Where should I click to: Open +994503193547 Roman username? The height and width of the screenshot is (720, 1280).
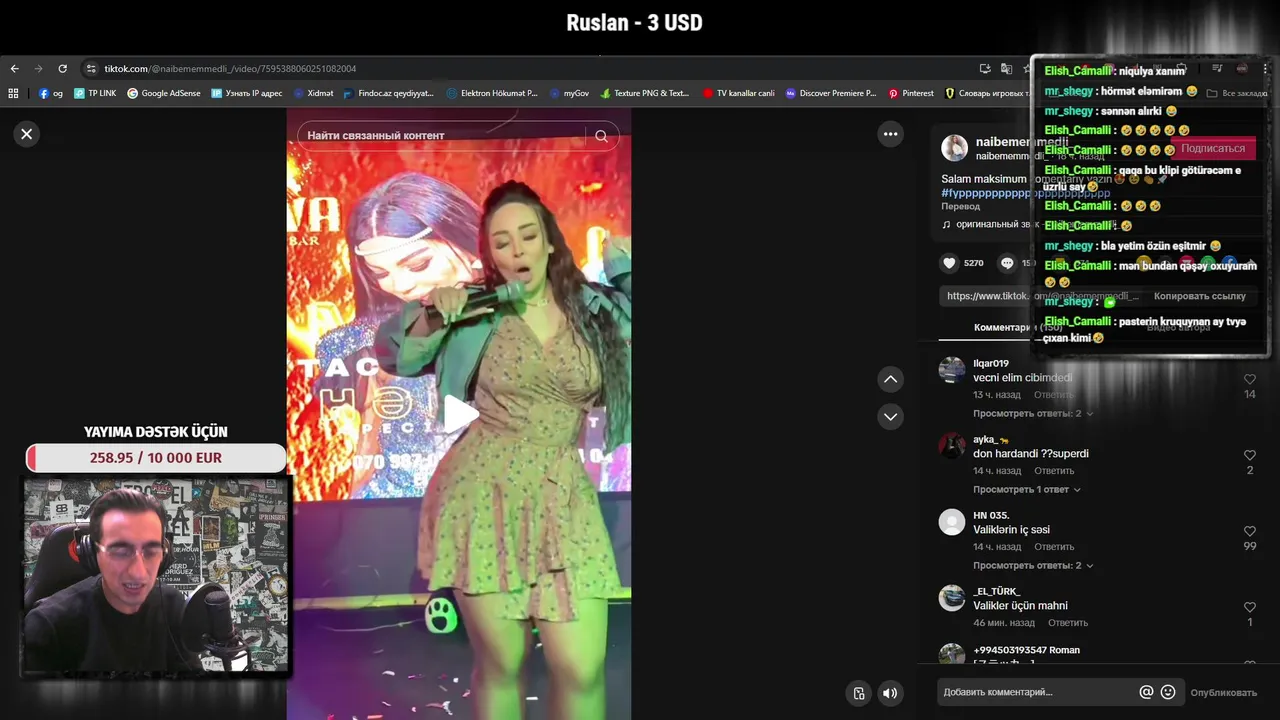point(1026,650)
